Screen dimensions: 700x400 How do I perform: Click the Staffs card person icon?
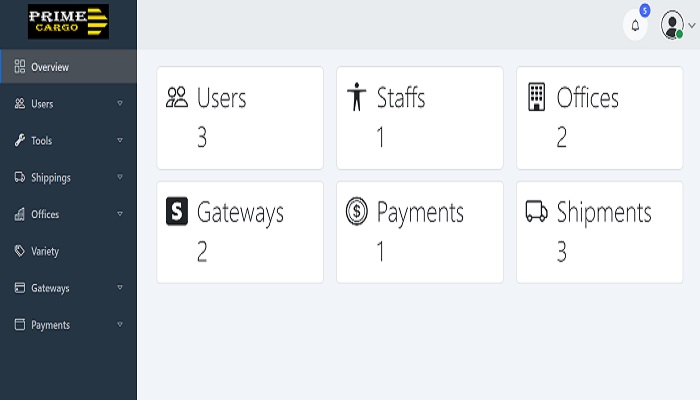click(x=356, y=97)
